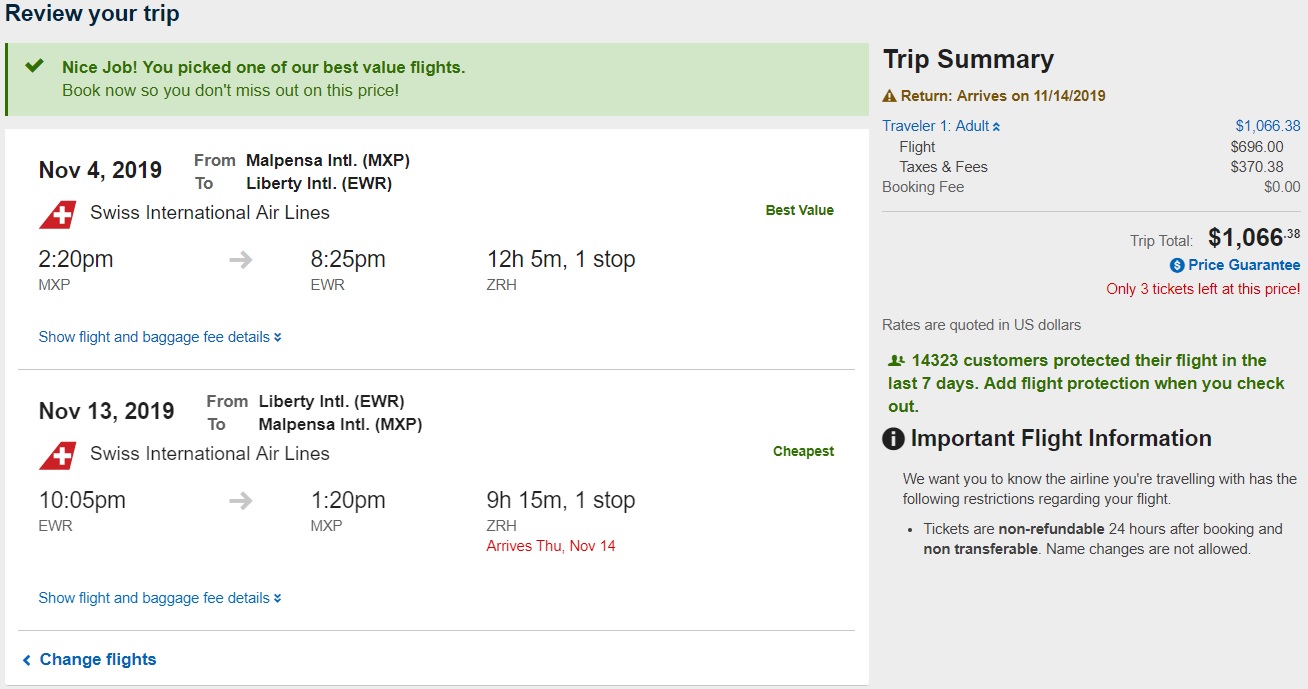Click the customers icon next to 14323
The width and height of the screenshot is (1308, 689).
click(x=896, y=361)
